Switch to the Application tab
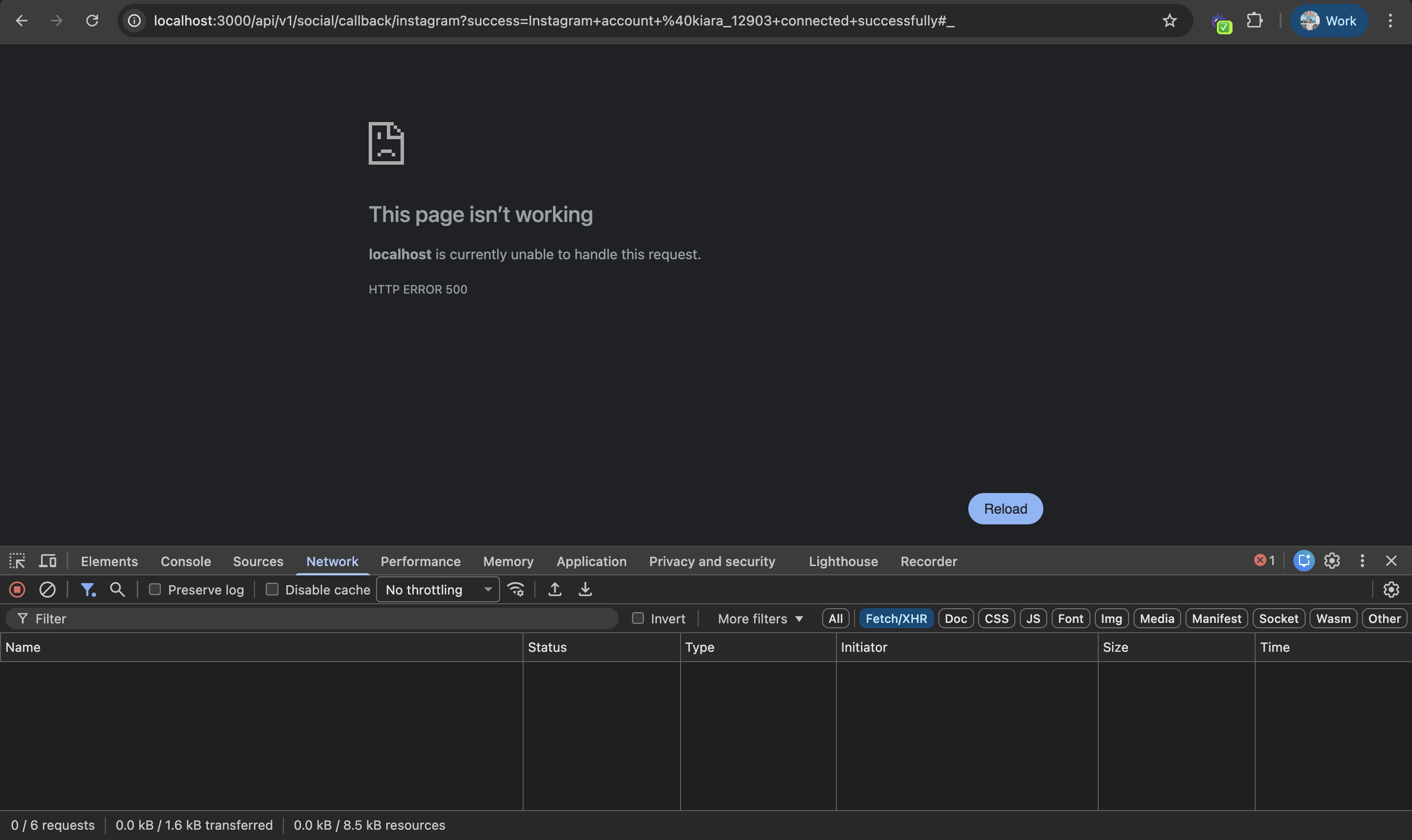The width and height of the screenshot is (1412, 840). pos(591,561)
